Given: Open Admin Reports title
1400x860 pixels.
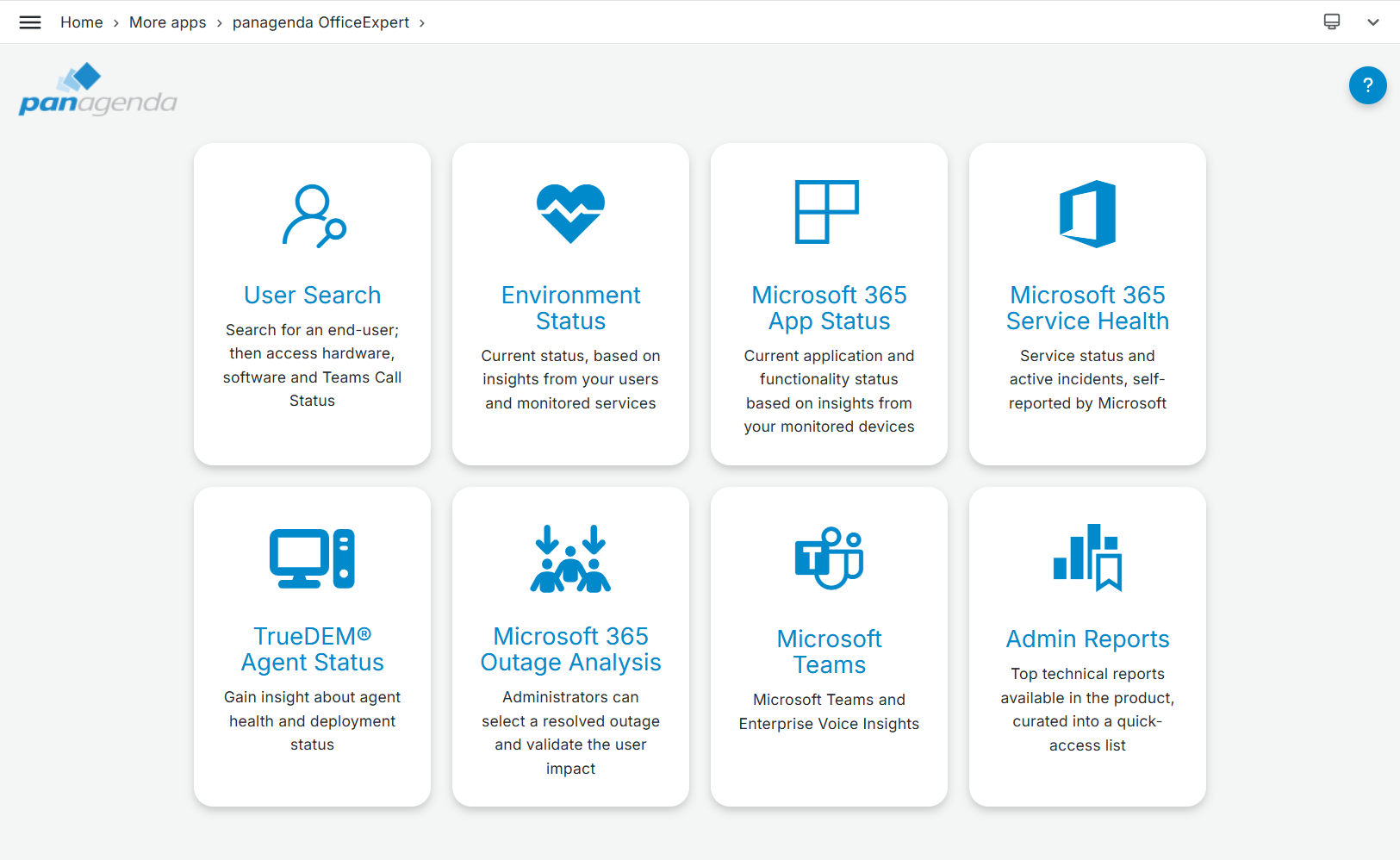Looking at the screenshot, I should pos(1087,639).
